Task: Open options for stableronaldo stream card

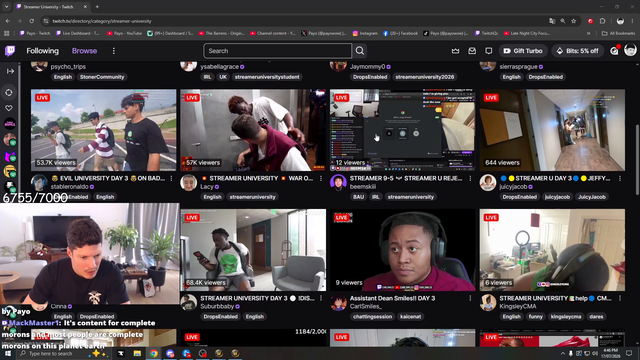Action: (171, 178)
